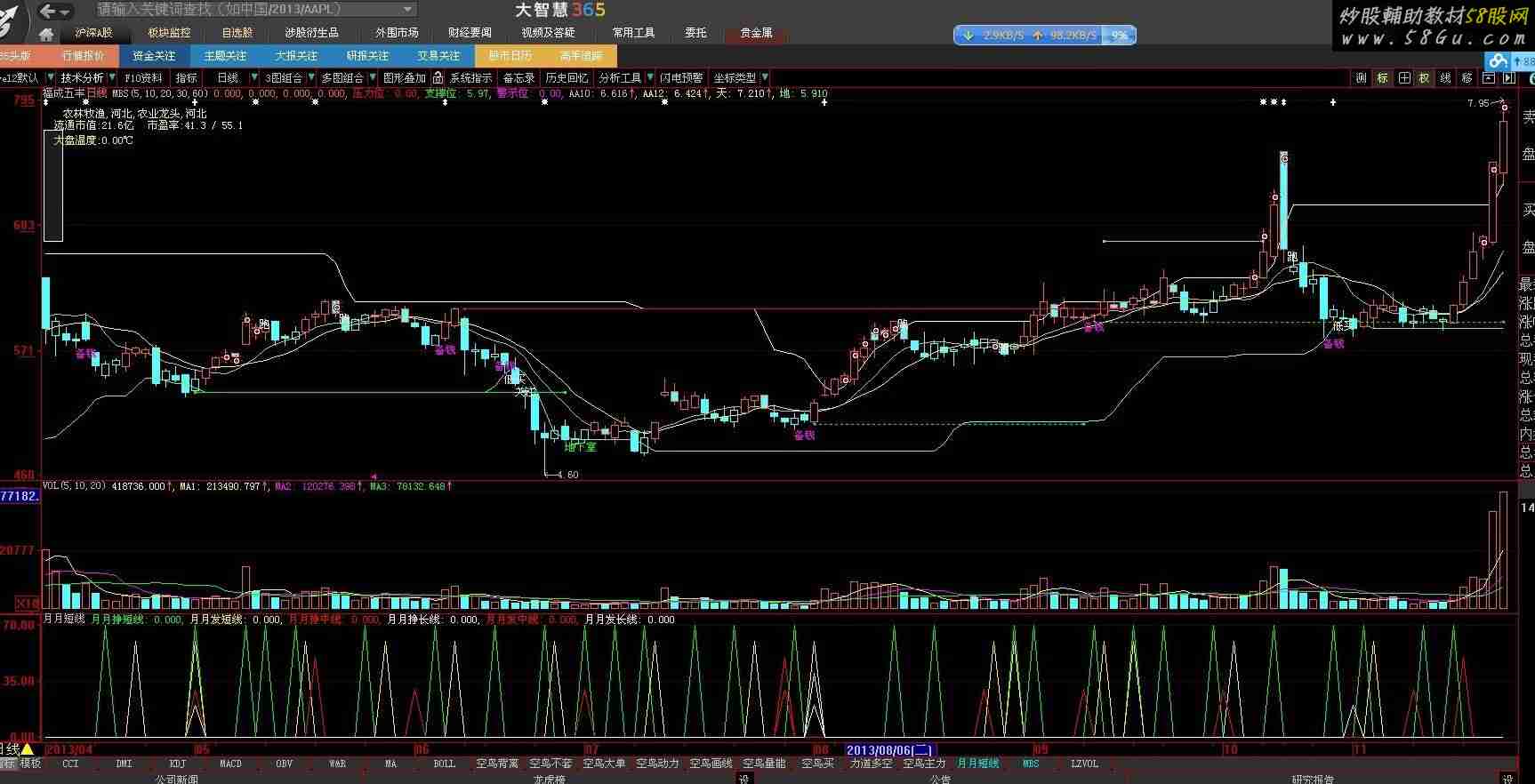1535x784 pixels.
Task: Switch to the 交易关注 tab
Action: click(x=438, y=55)
